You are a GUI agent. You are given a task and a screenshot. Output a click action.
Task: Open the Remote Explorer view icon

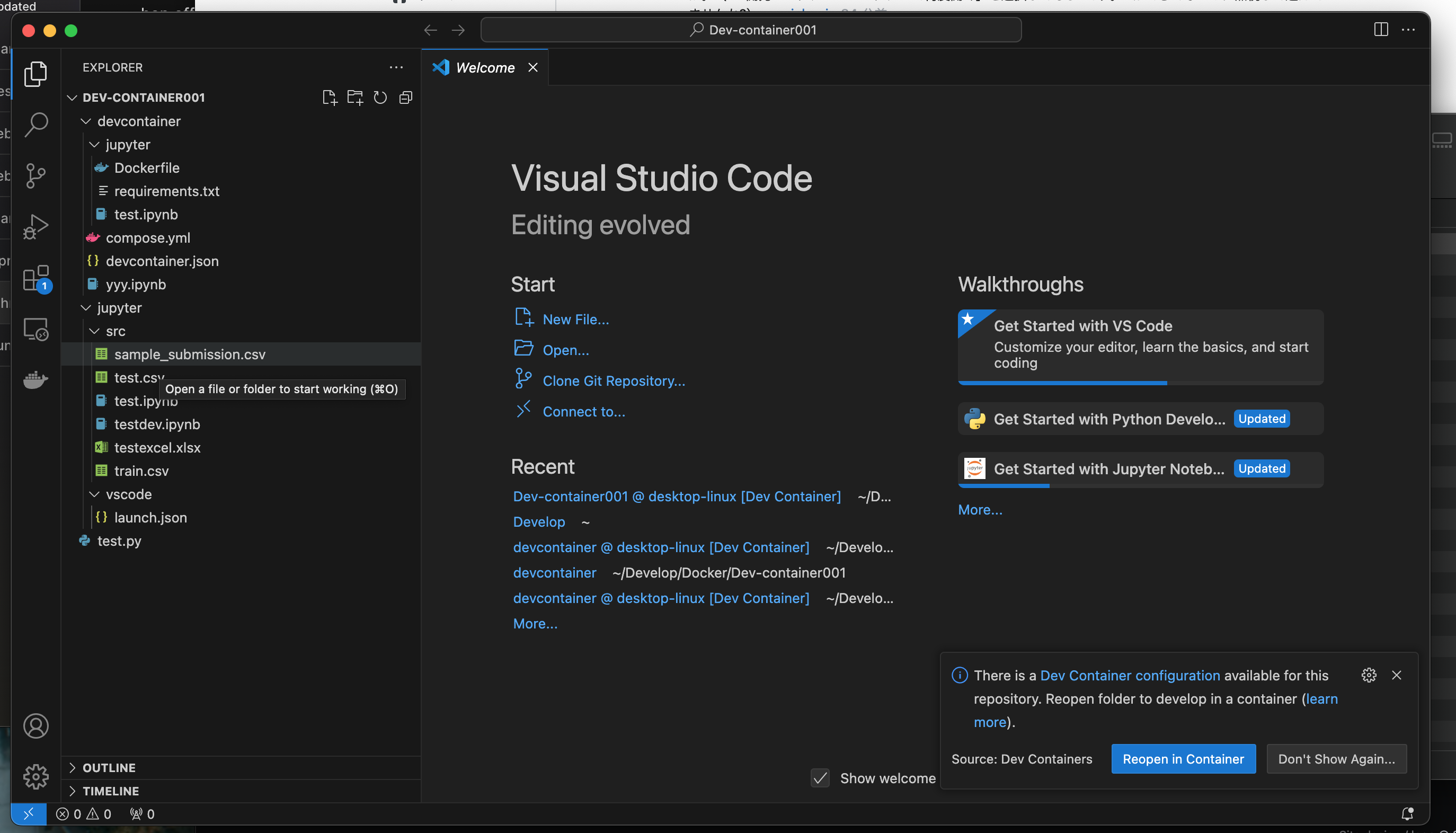pos(35,329)
